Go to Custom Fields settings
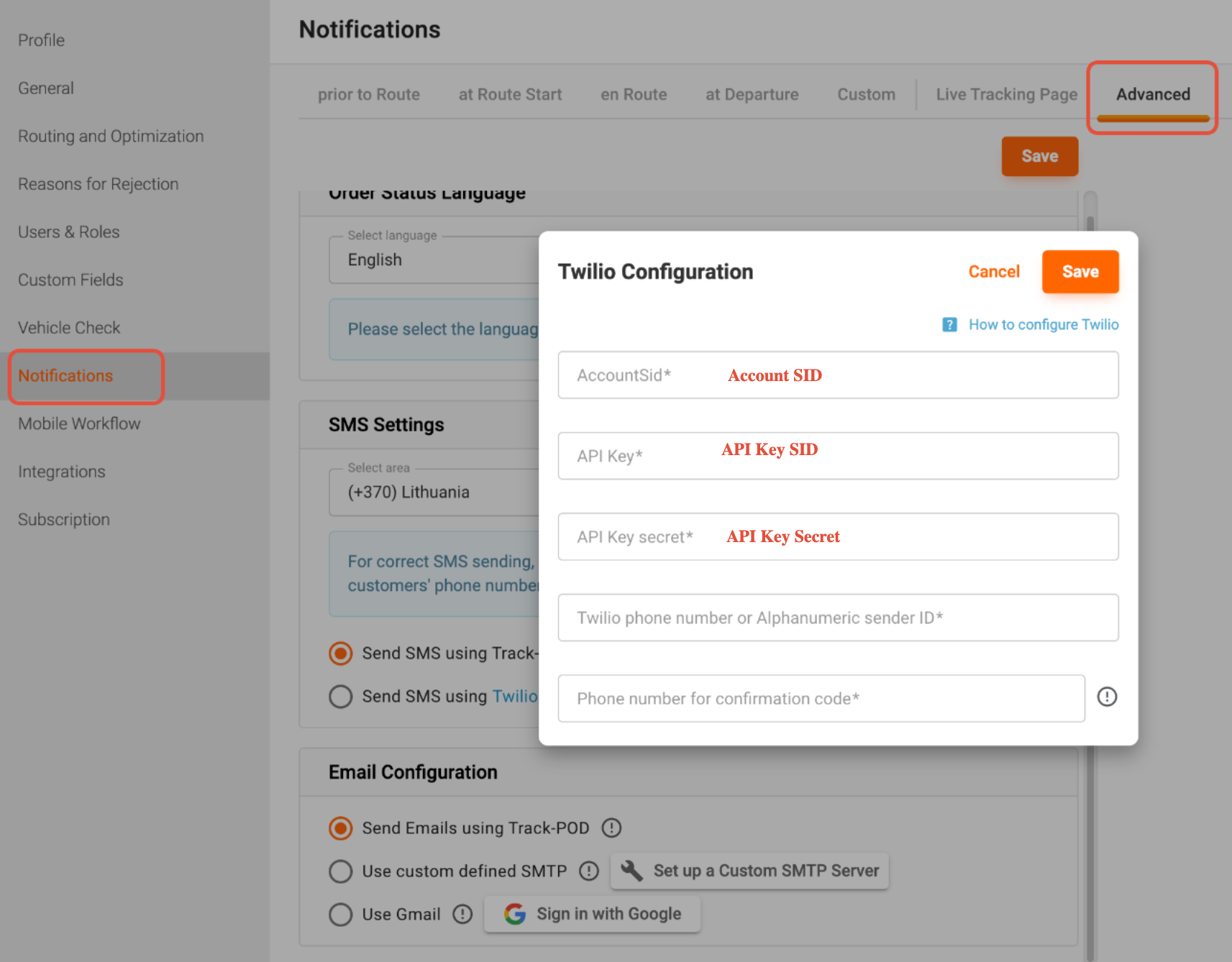This screenshot has height=962, width=1232. [x=70, y=280]
